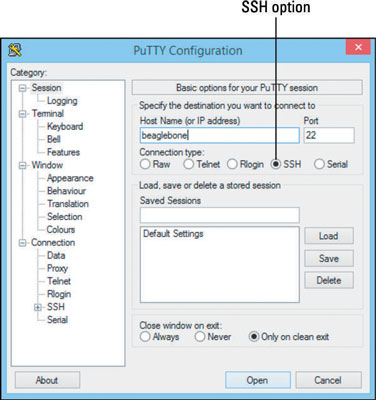
Task: Open the Window category
Action: pos(47,165)
